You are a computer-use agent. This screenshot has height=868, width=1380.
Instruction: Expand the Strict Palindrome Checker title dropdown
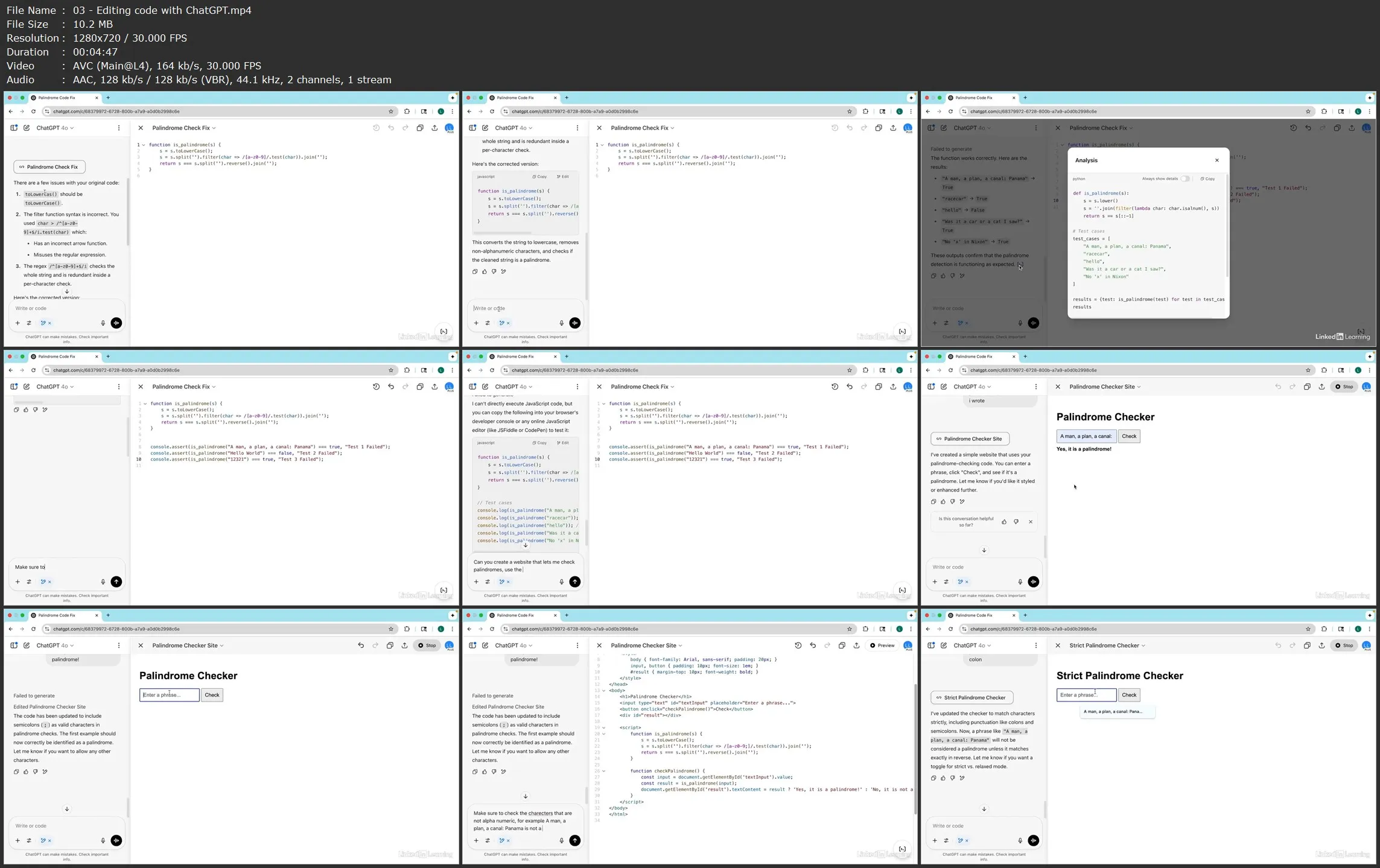[x=1107, y=645]
